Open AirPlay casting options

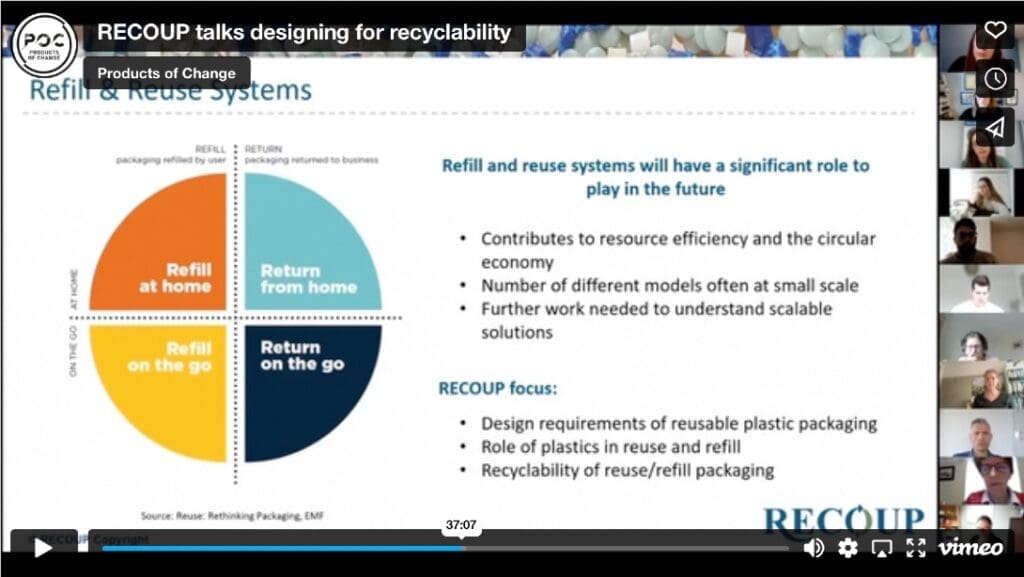[882, 548]
